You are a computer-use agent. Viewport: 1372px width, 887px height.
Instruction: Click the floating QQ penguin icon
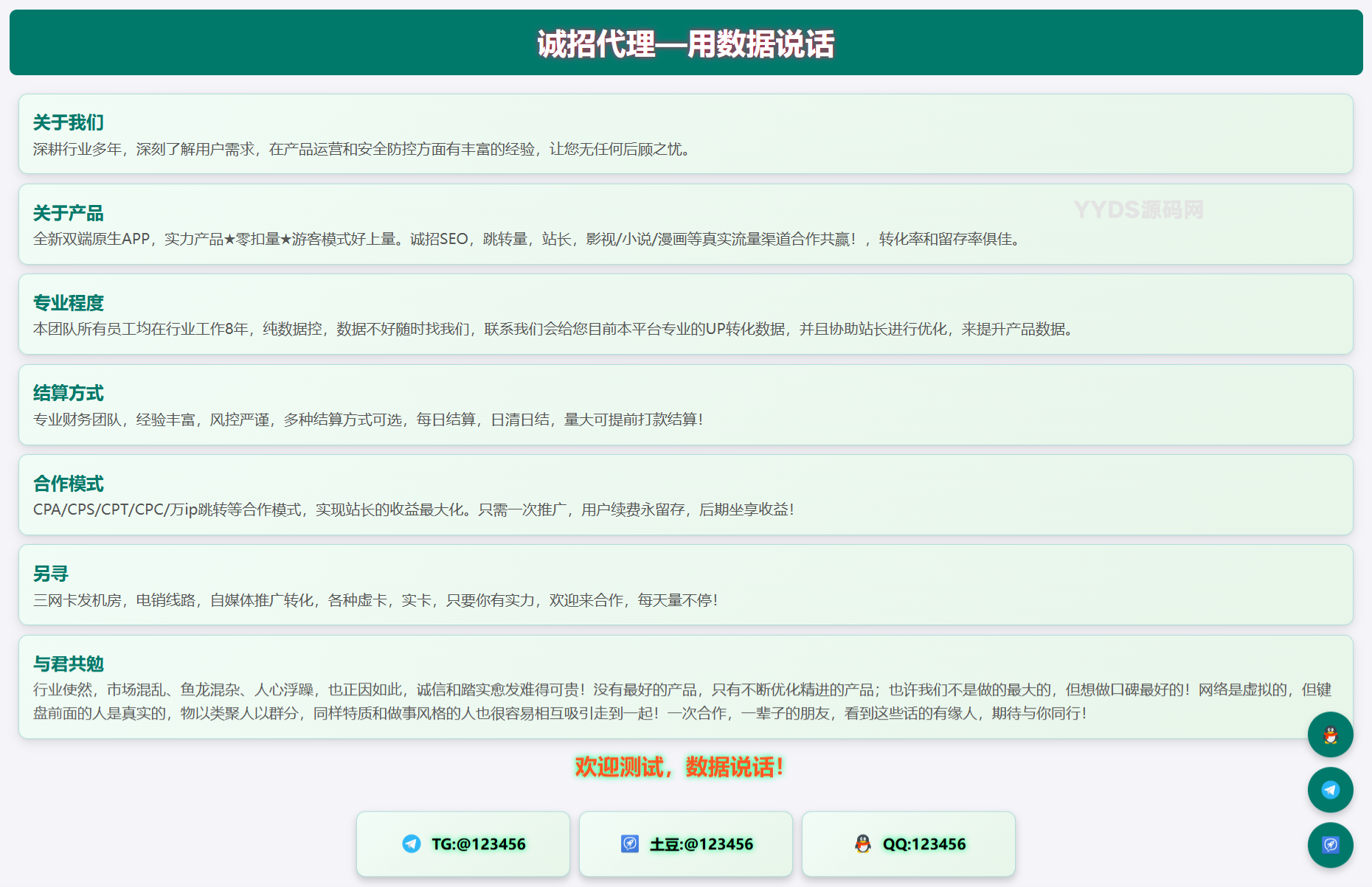[x=1330, y=734]
